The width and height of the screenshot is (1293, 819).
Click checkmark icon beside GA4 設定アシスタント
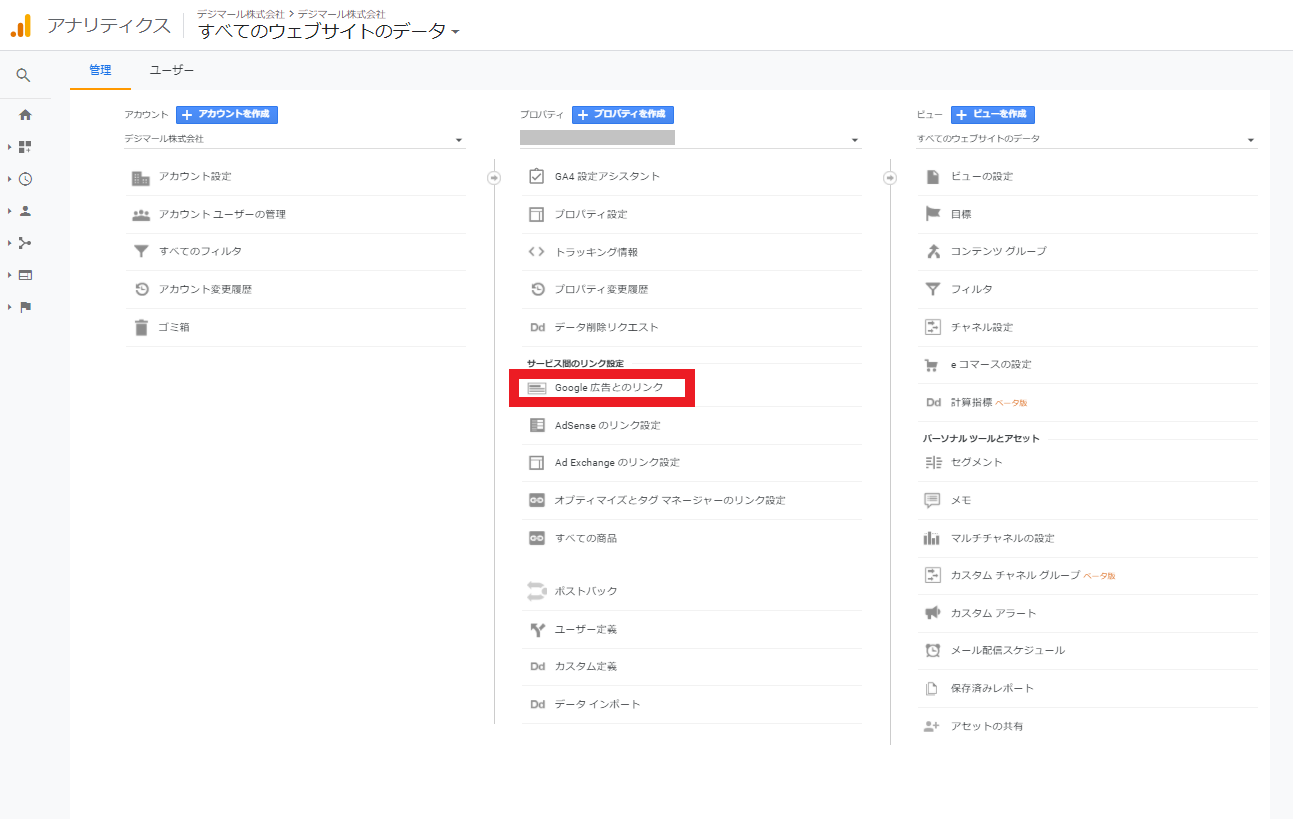536,176
